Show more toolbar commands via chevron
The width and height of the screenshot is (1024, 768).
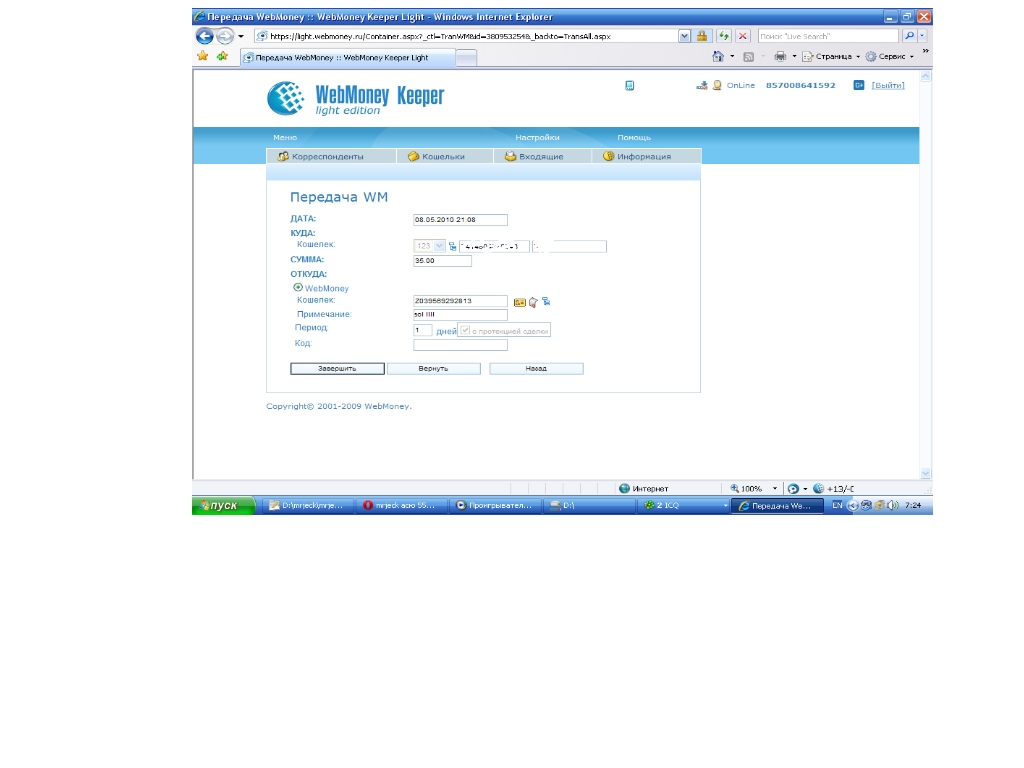pyautogui.click(x=925, y=51)
